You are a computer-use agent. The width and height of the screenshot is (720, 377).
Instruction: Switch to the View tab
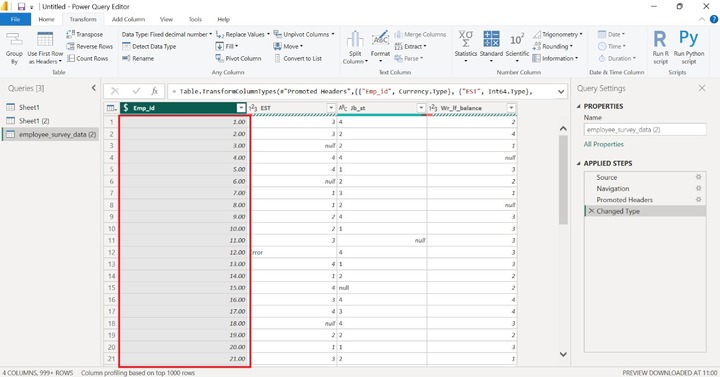pos(166,19)
